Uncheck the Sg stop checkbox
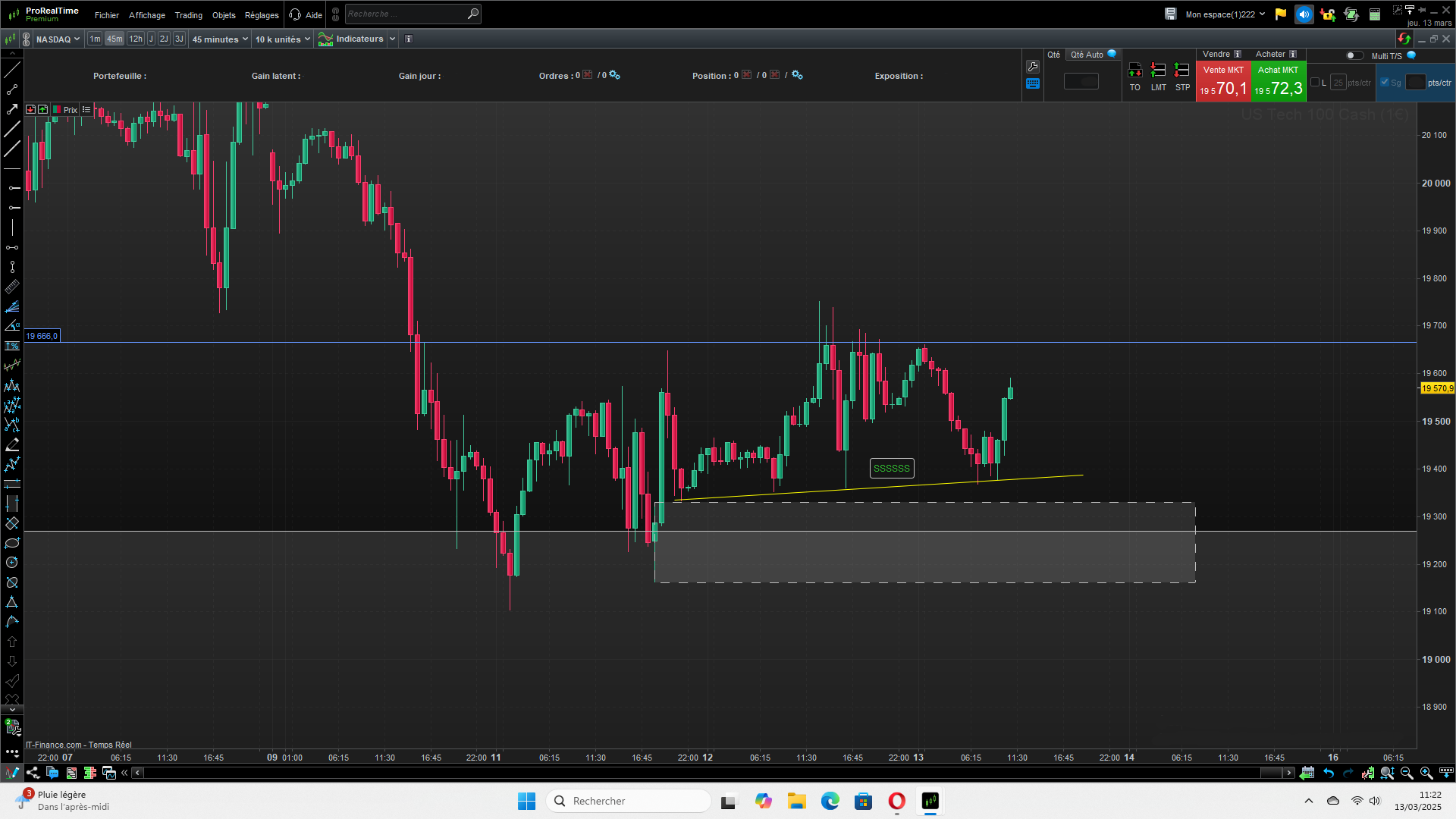 pos(1385,83)
